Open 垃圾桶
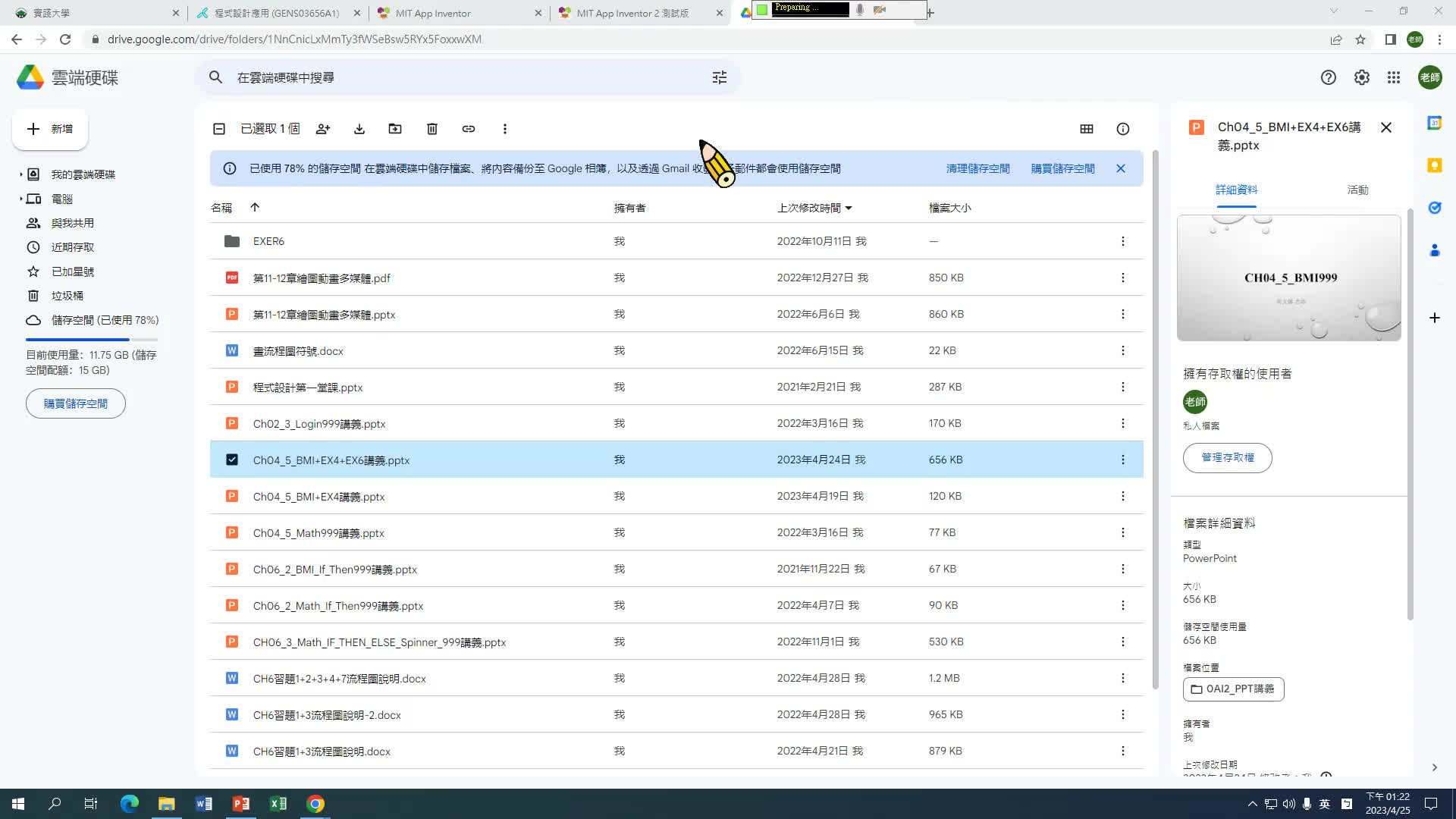The image size is (1456, 819). 67,296
